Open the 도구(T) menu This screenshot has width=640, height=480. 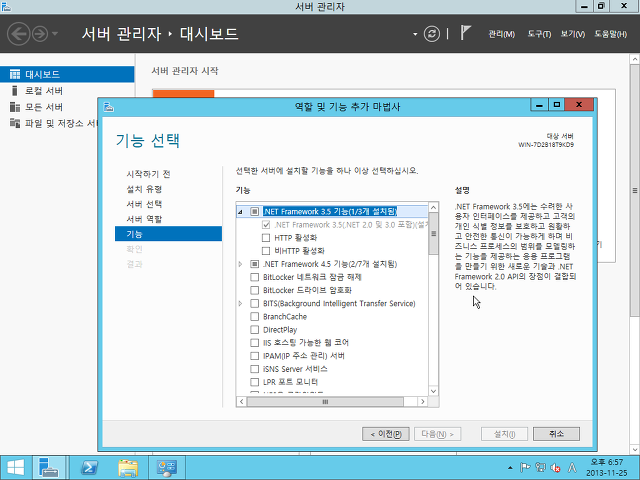tap(539, 34)
